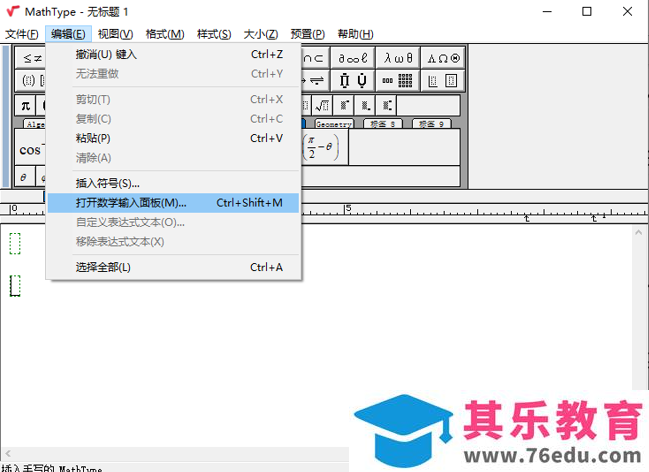Image resolution: width=649 pixels, height=472 pixels.
Task: Open the 大小(Z) menu
Action: 261,34
